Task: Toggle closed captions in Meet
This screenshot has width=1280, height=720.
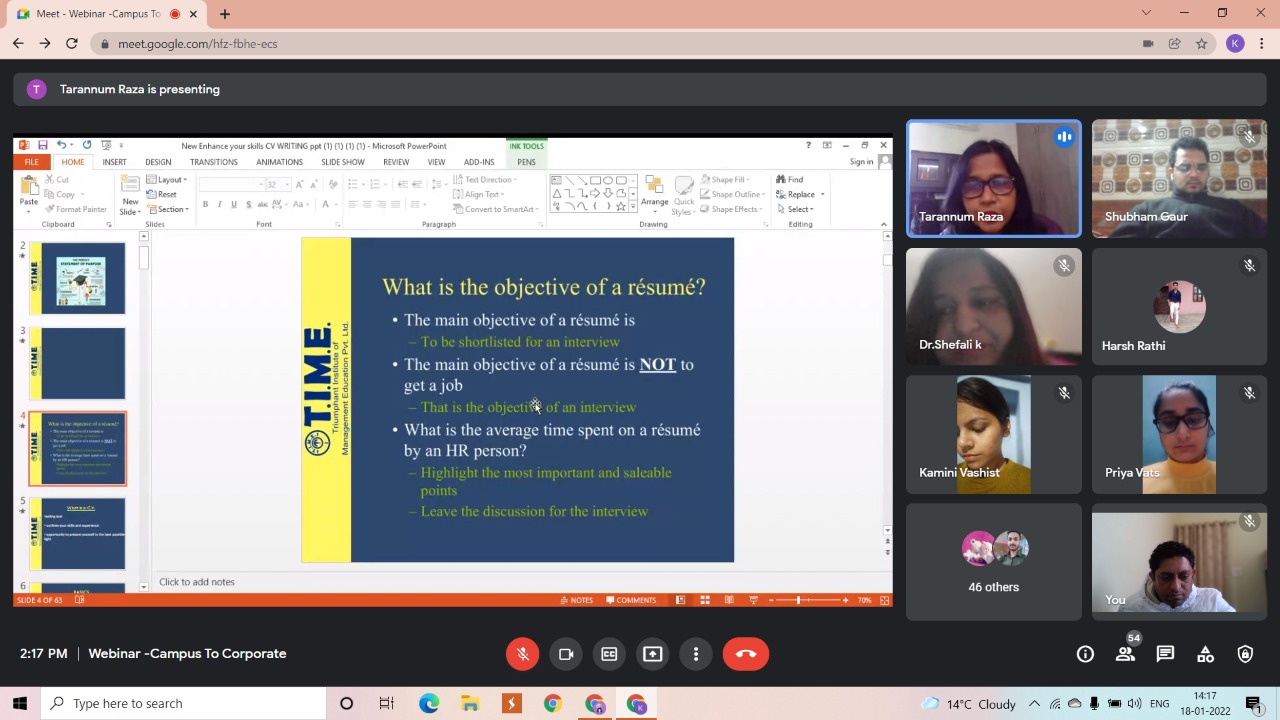Action: (x=609, y=654)
